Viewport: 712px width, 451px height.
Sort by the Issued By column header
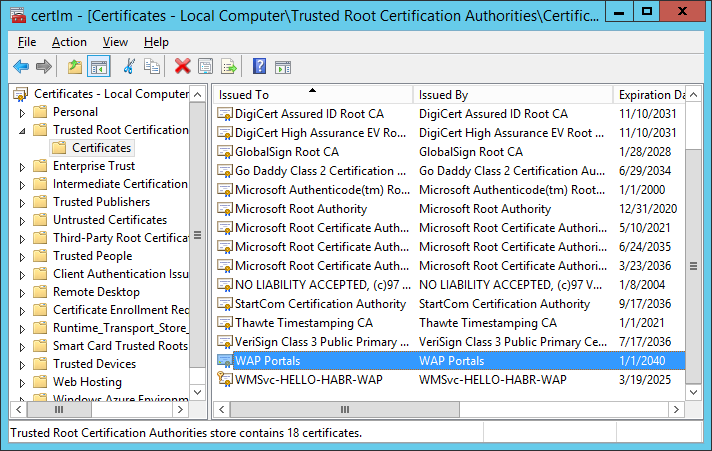click(513, 95)
